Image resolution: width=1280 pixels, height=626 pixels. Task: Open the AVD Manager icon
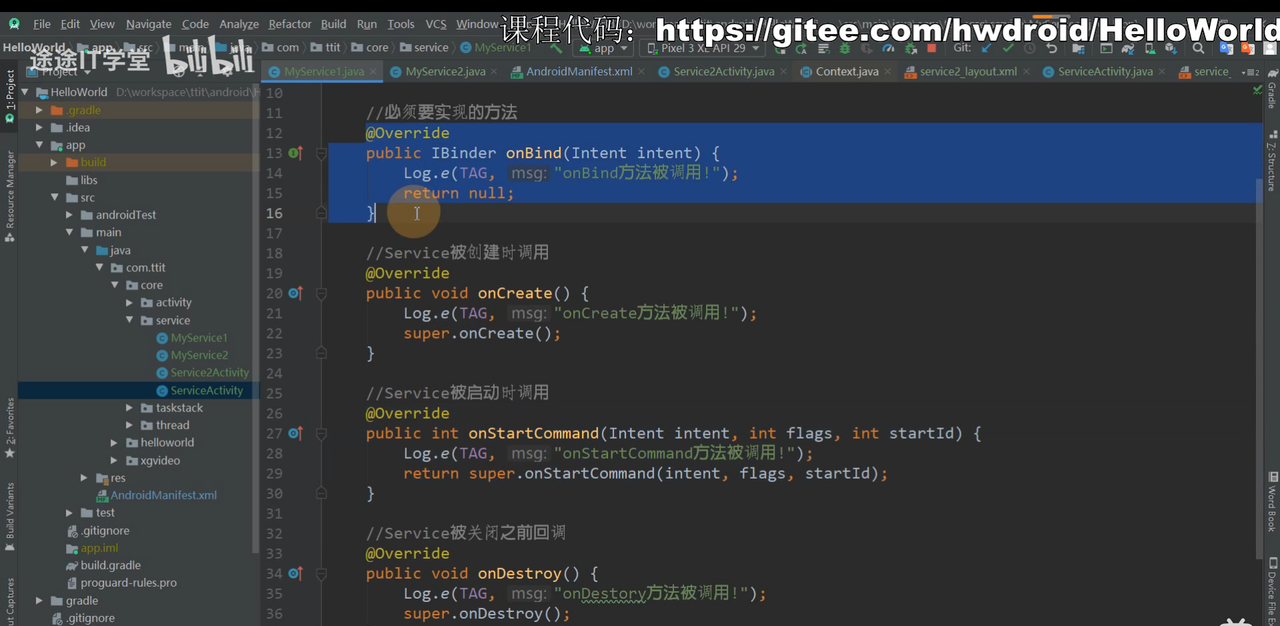[1149, 47]
